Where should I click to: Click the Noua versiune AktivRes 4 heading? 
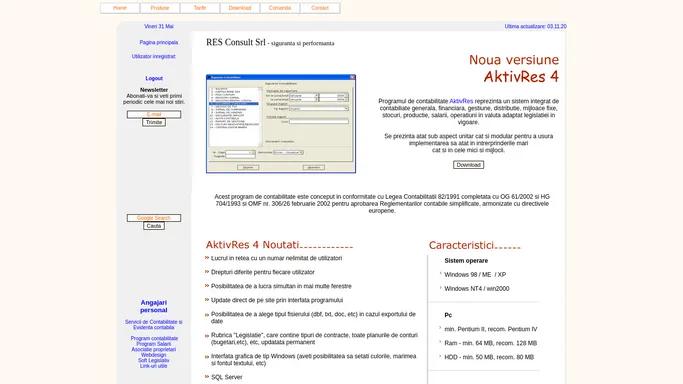pyautogui.click(x=514, y=68)
